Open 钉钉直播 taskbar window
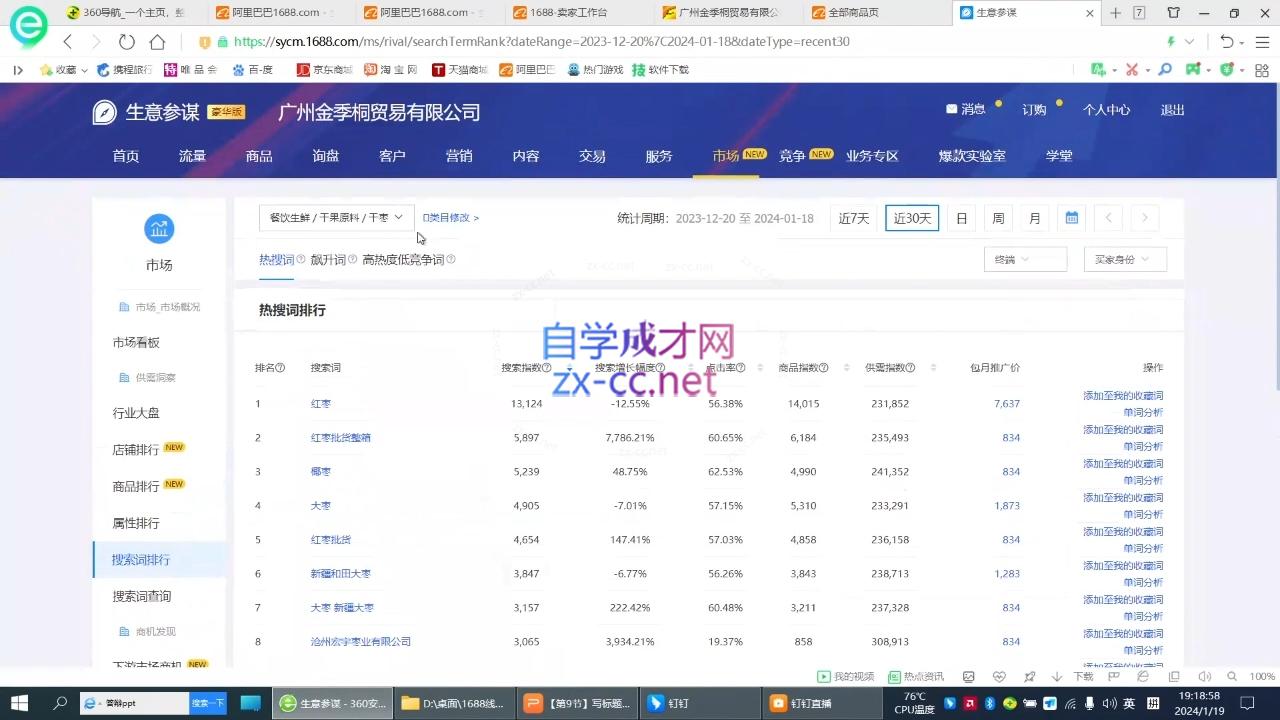1280x720 pixels. (823, 703)
